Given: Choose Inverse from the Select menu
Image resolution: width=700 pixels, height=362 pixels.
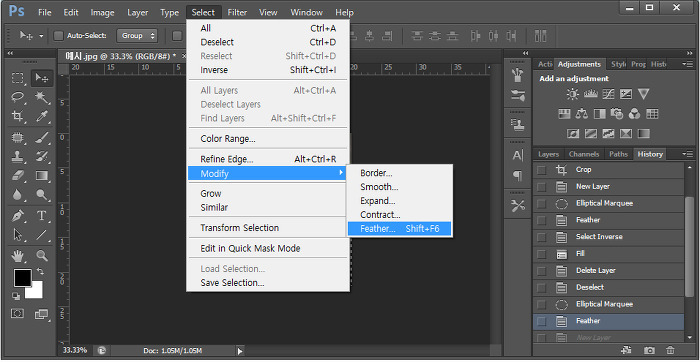Looking at the screenshot, I should [x=268, y=70].
